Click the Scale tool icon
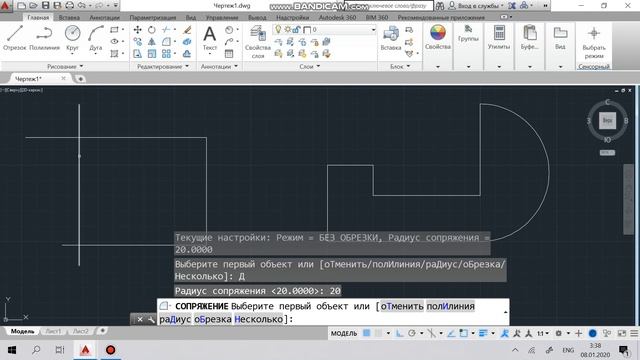The width and height of the screenshot is (640, 360). coord(152,54)
